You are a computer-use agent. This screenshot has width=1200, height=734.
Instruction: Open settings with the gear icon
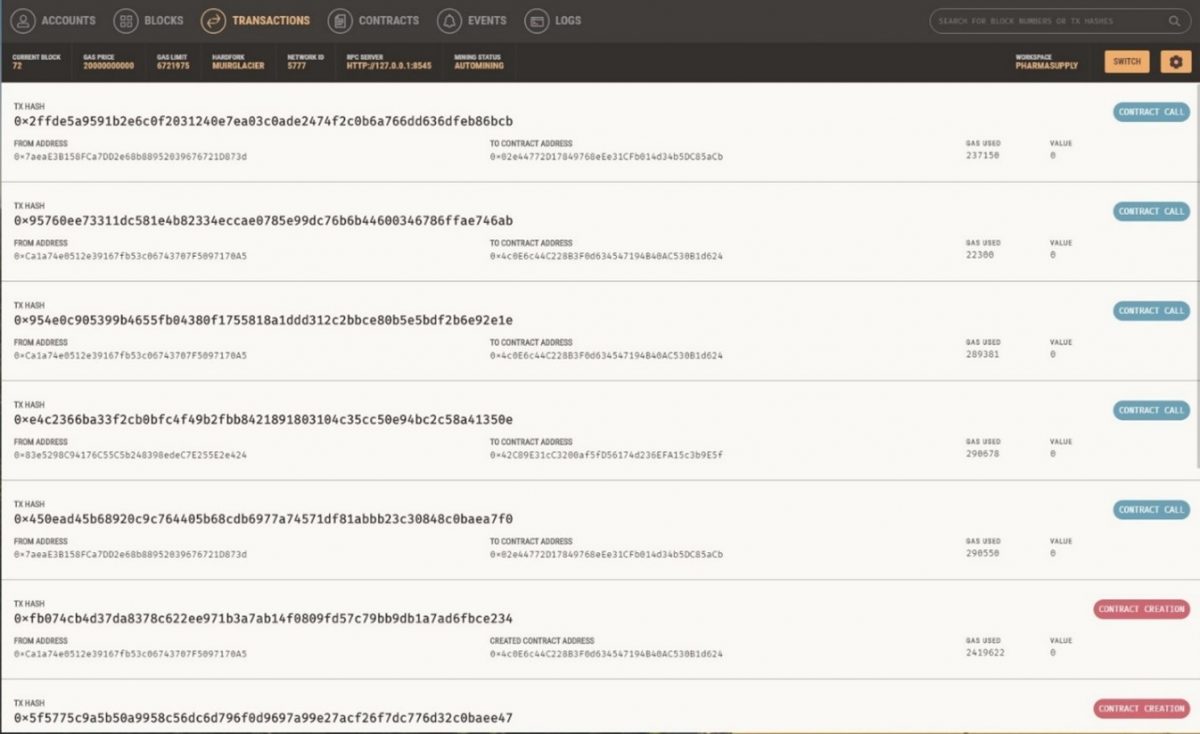(1175, 62)
